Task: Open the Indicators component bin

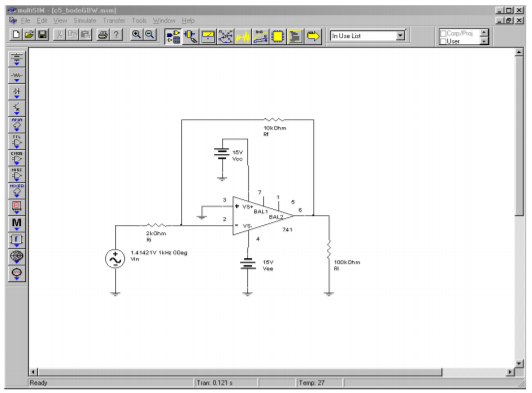Action: click(x=17, y=207)
